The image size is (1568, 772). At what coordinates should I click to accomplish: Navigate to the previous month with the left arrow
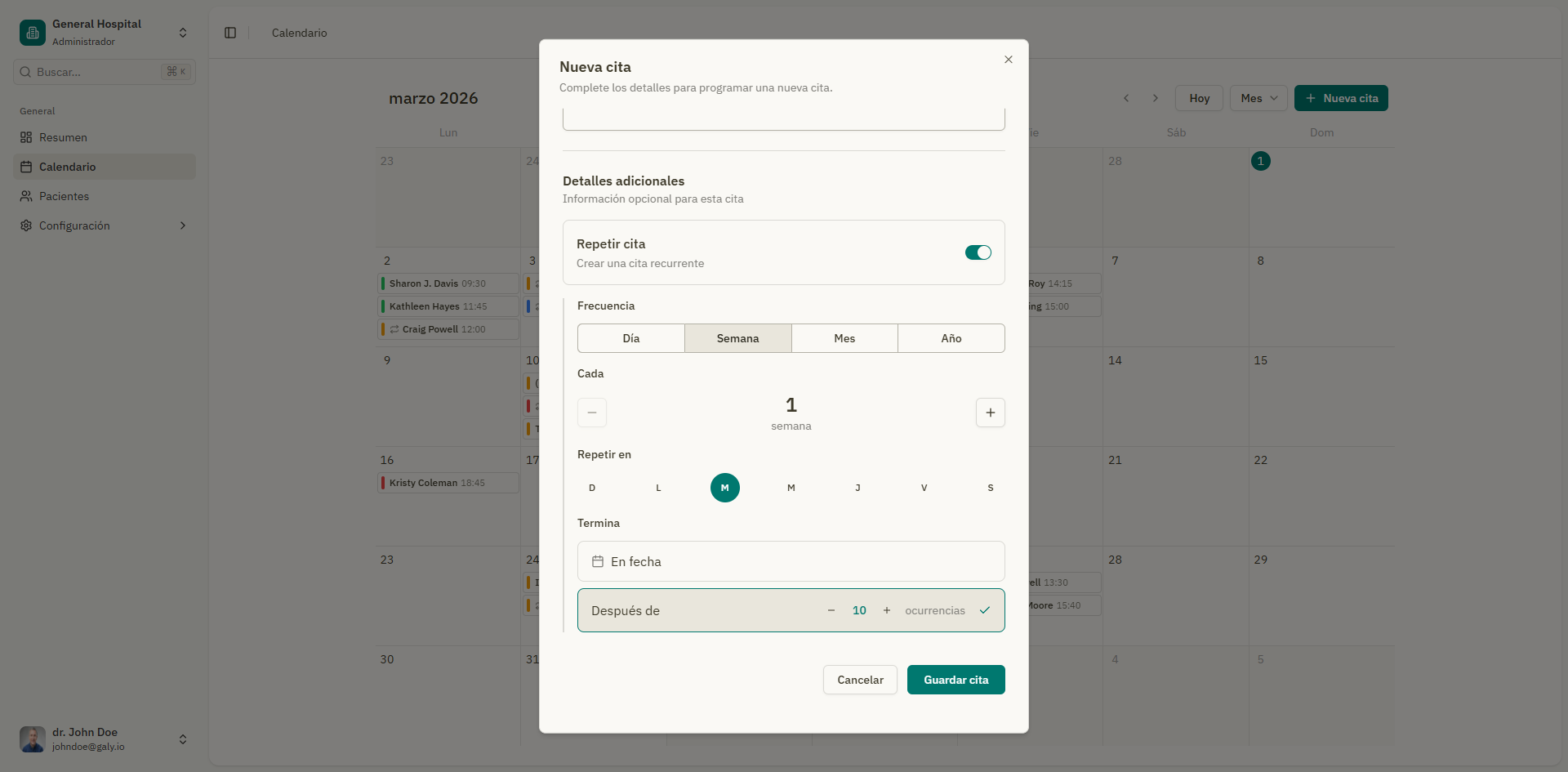pyautogui.click(x=1126, y=98)
